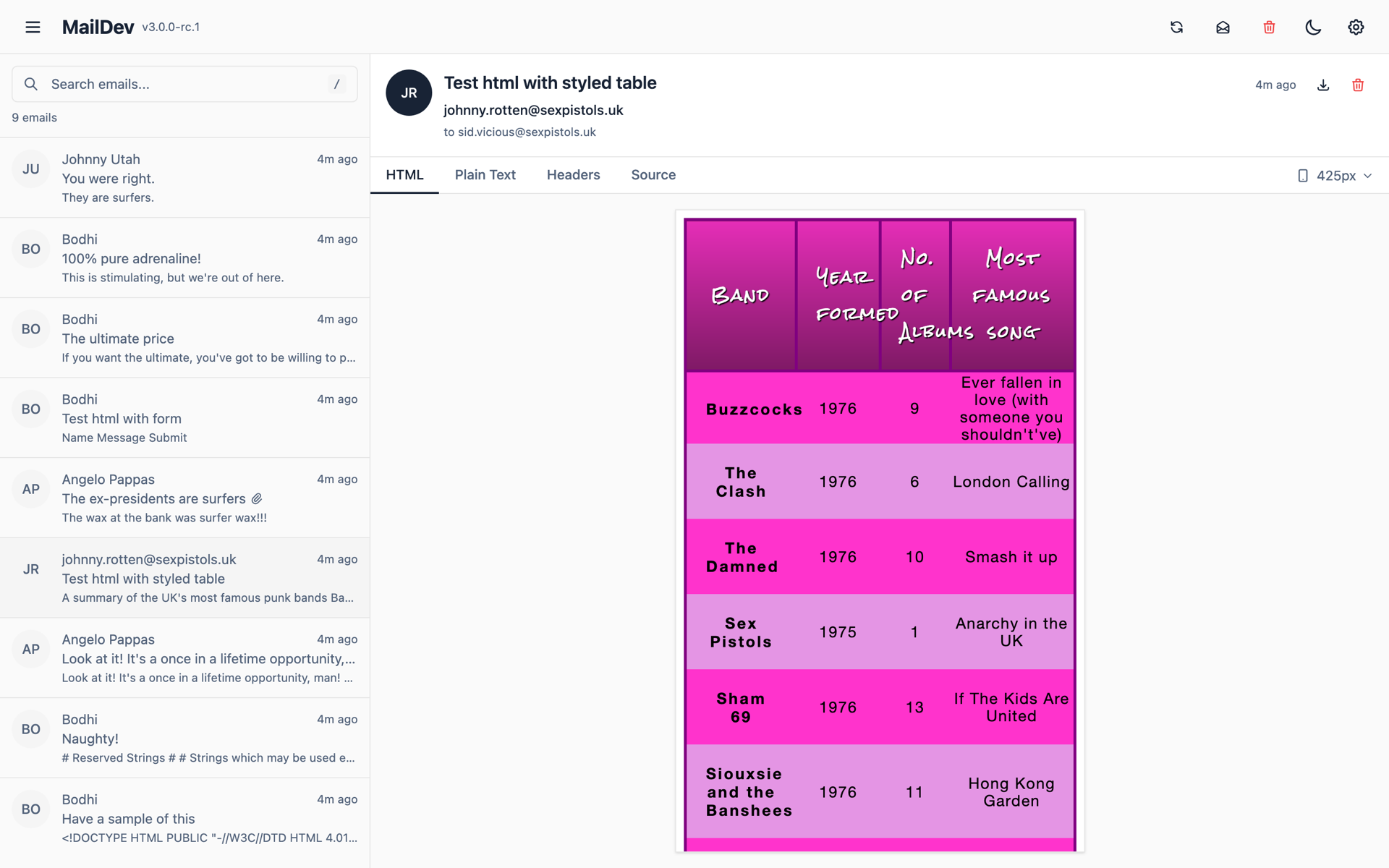The height and width of the screenshot is (868, 1389).
Task: Open the Headers tab
Action: point(573,174)
